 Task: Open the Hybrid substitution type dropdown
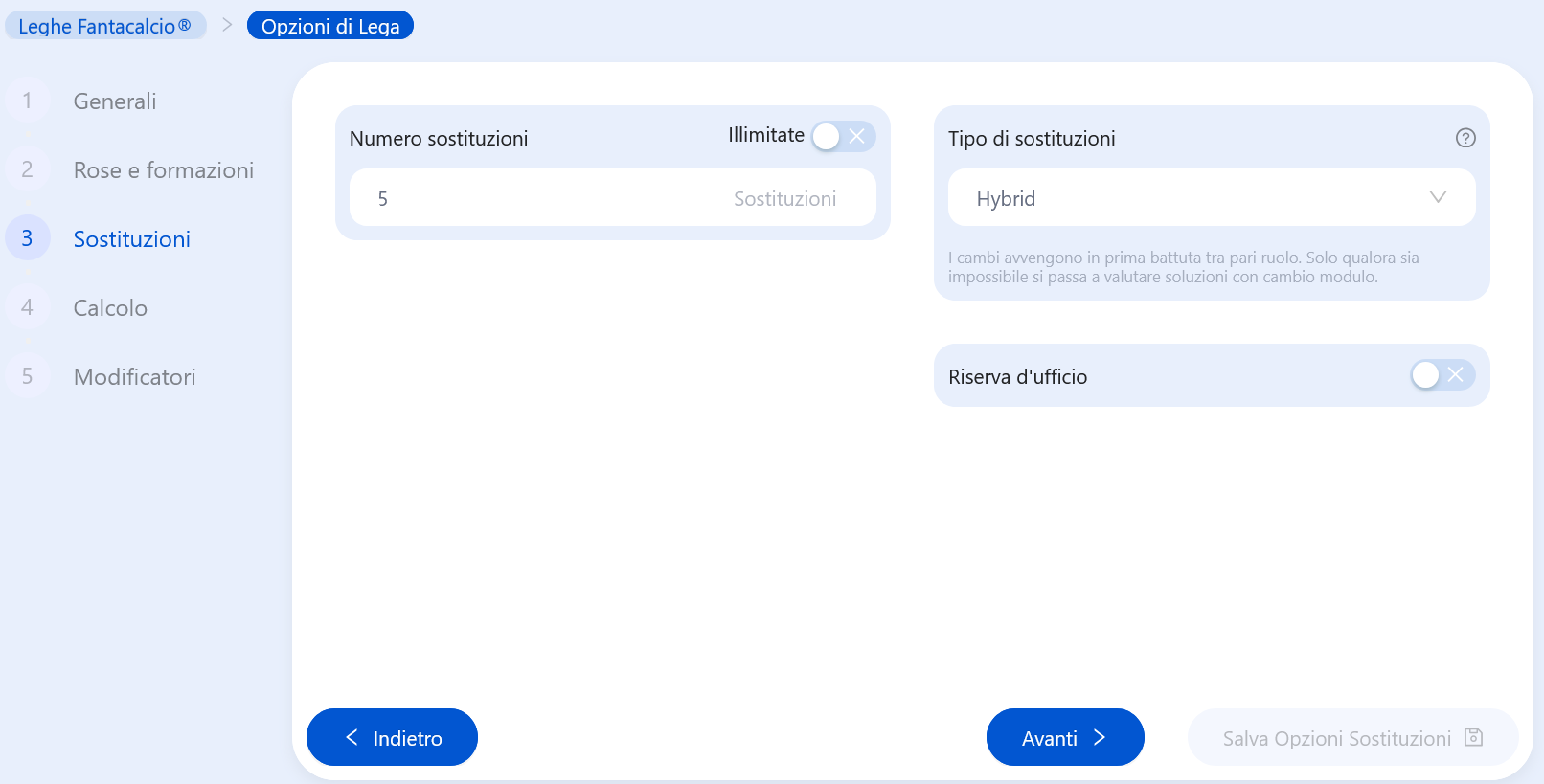tap(1212, 198)
